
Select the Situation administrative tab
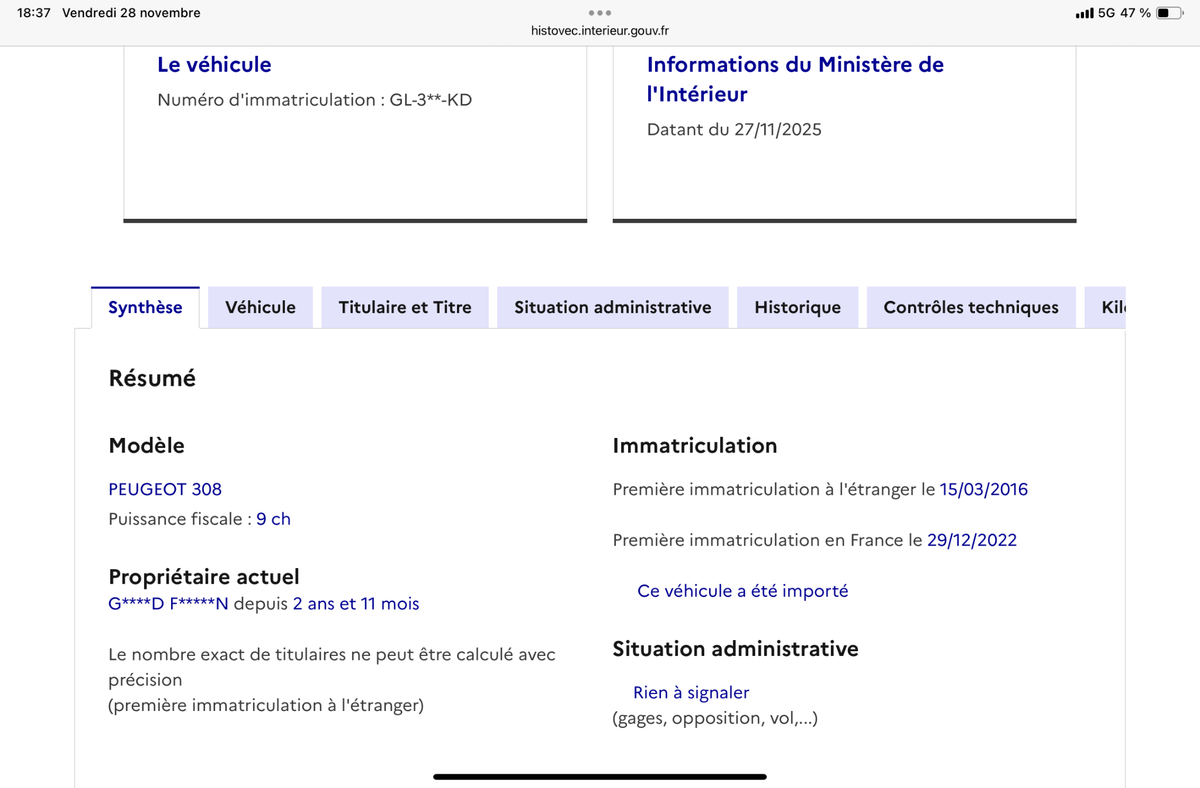613,307
